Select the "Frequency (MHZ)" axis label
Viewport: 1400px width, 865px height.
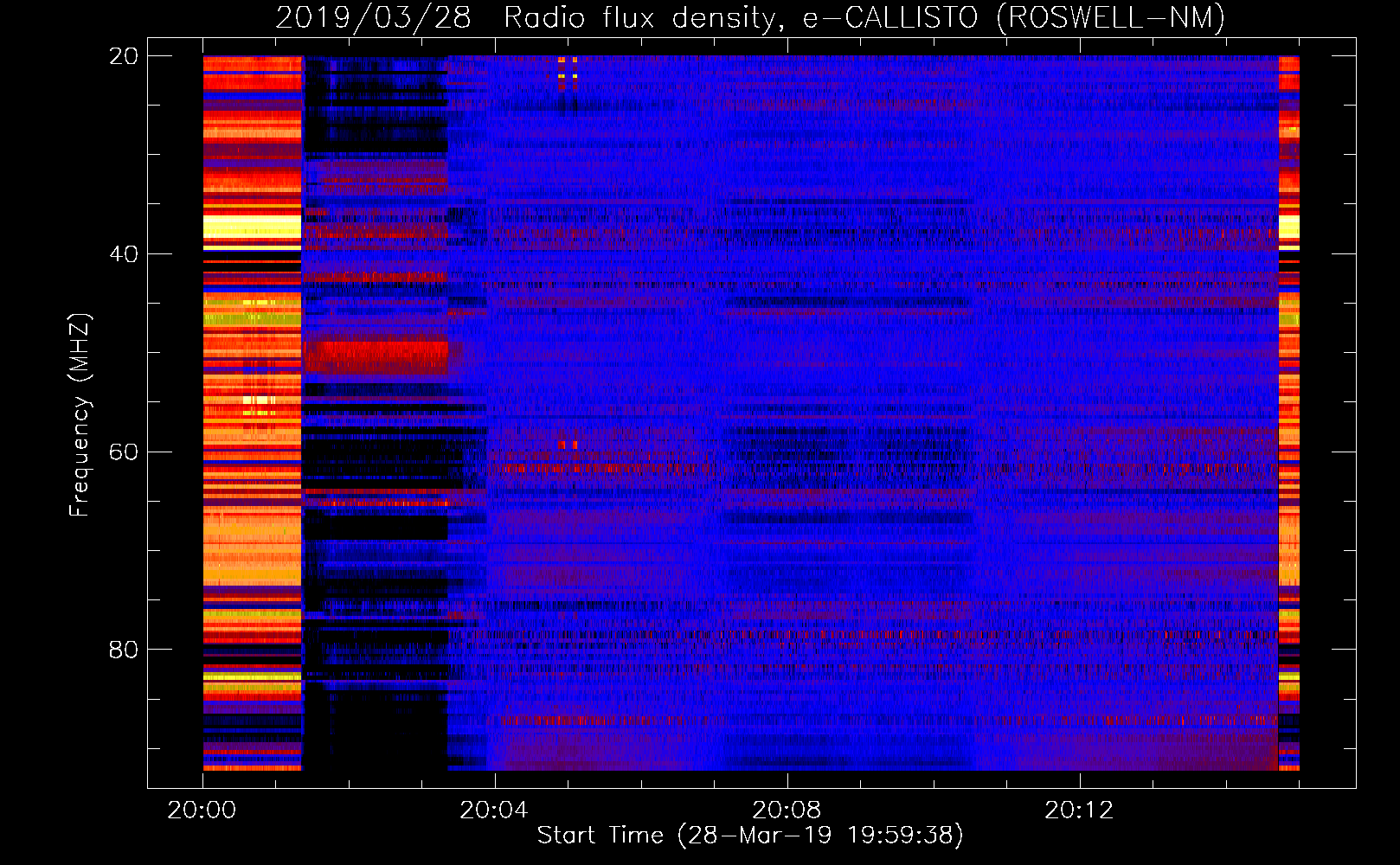[x=80, y=414]
